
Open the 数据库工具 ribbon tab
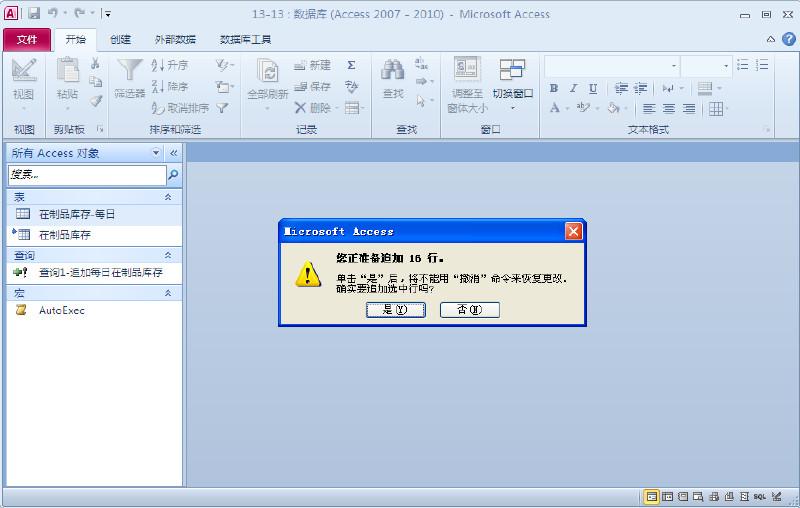pos(245,39)
